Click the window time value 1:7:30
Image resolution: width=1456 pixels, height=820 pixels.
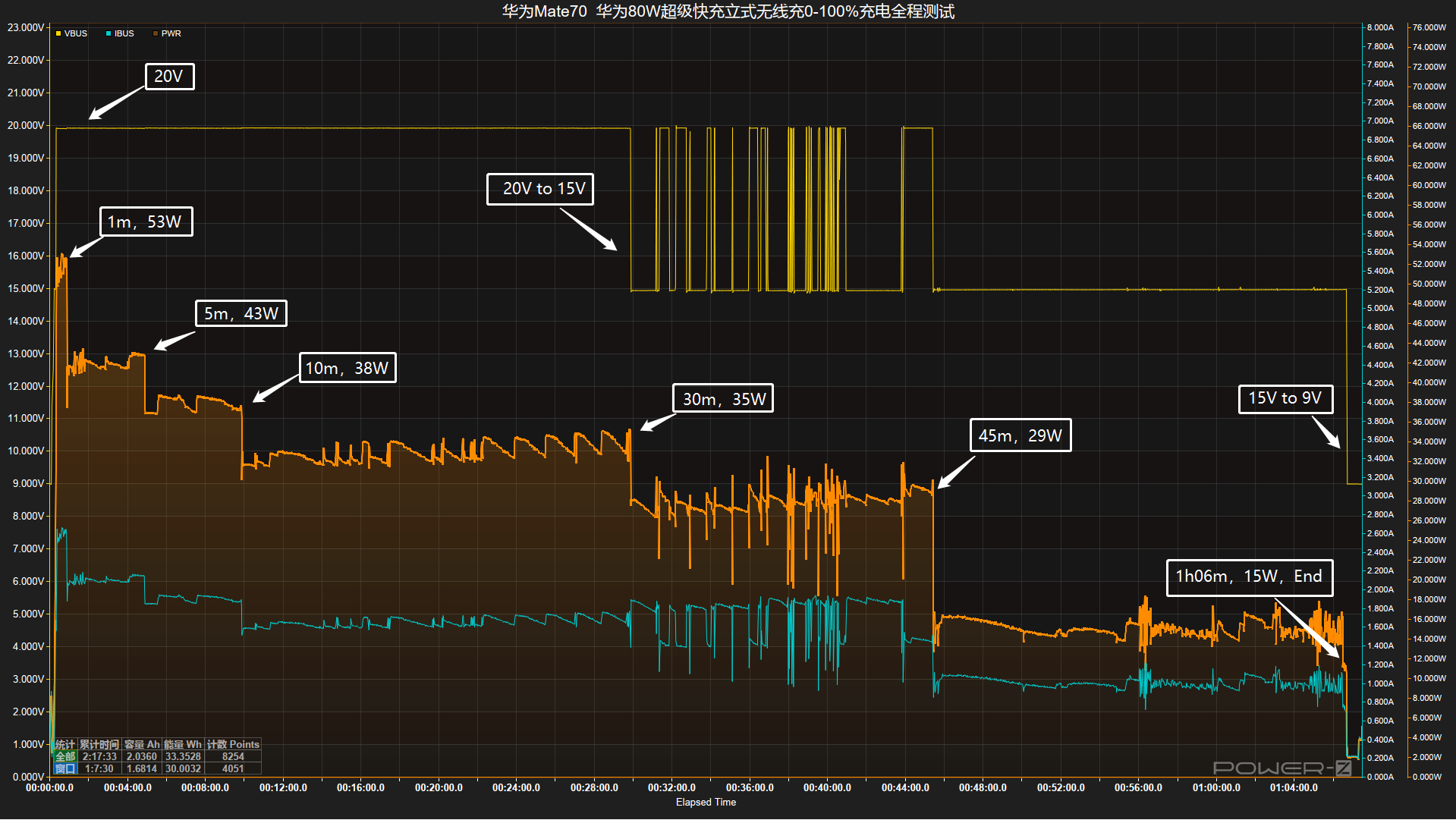click(99, 768)
